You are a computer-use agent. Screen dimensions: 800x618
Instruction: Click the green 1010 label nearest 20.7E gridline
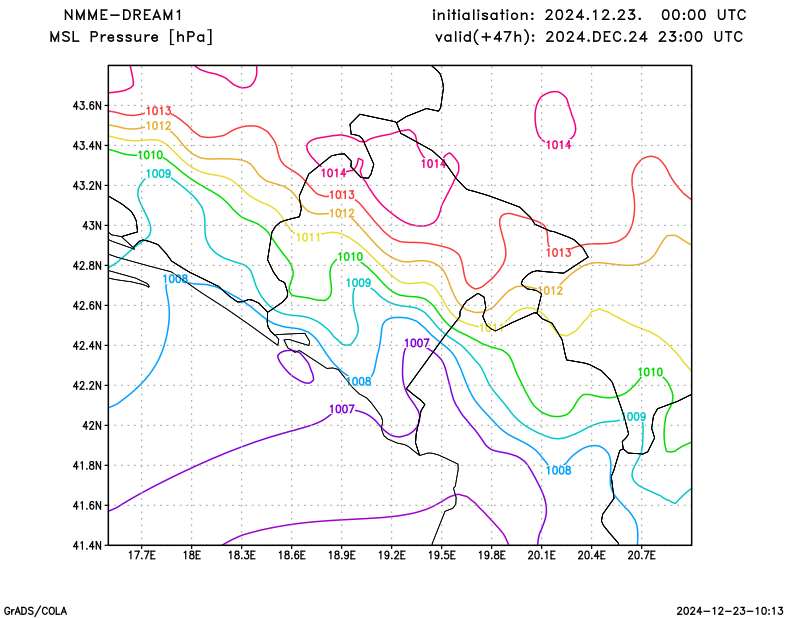pyautogui.click(x=651, y=373)
